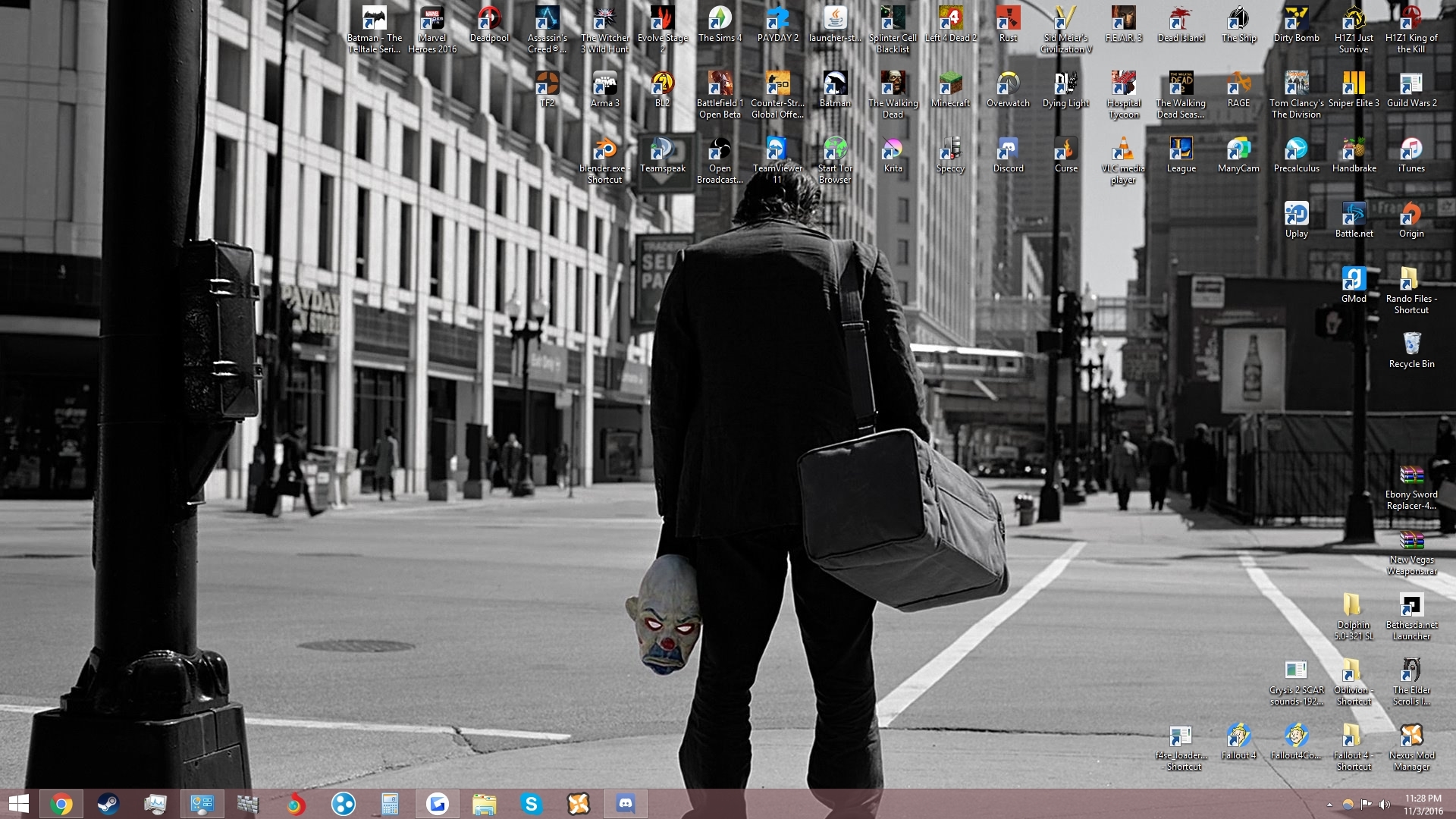Open the TF2 desktop shortcut
1456x819 pixels.
(x=547, y=90)
